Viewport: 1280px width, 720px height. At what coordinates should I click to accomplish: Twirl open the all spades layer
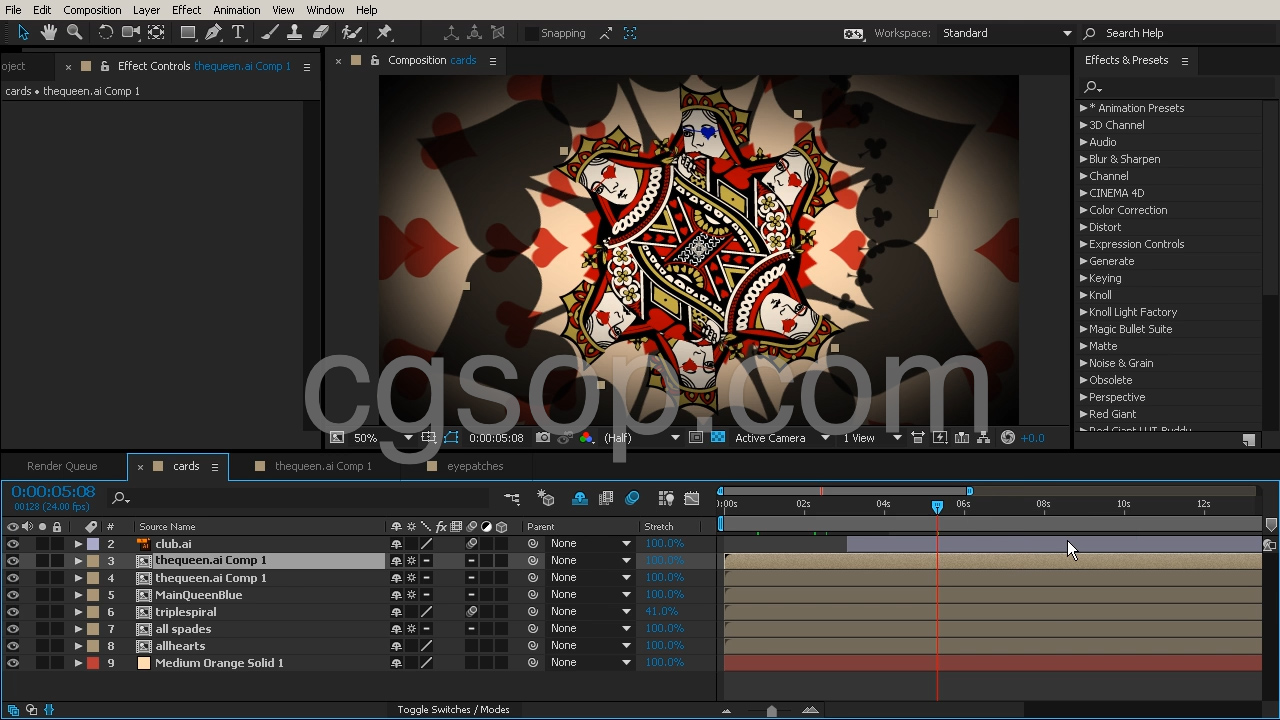[x=78, y=629]
